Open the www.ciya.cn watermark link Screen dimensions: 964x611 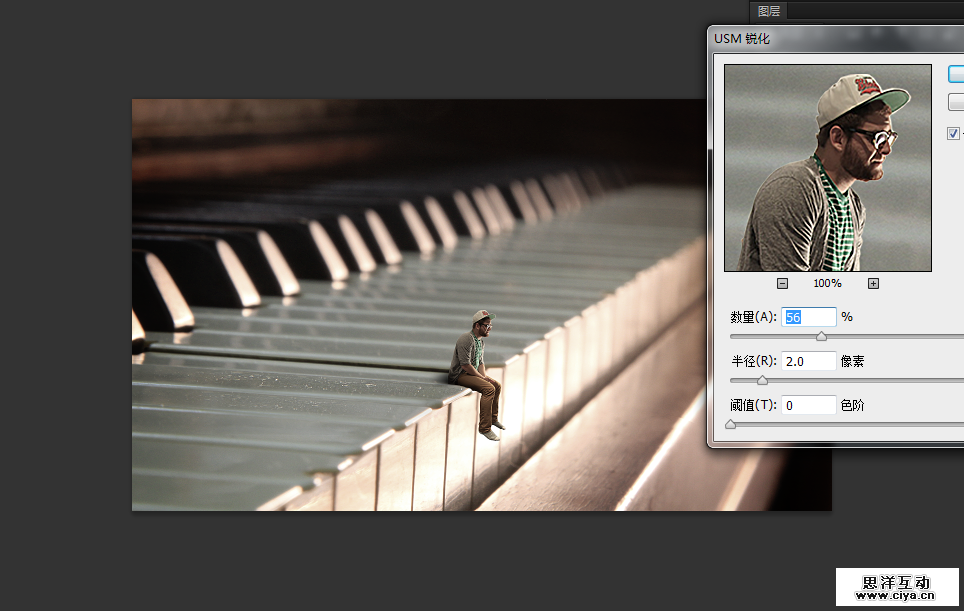(x=896, y=596)
